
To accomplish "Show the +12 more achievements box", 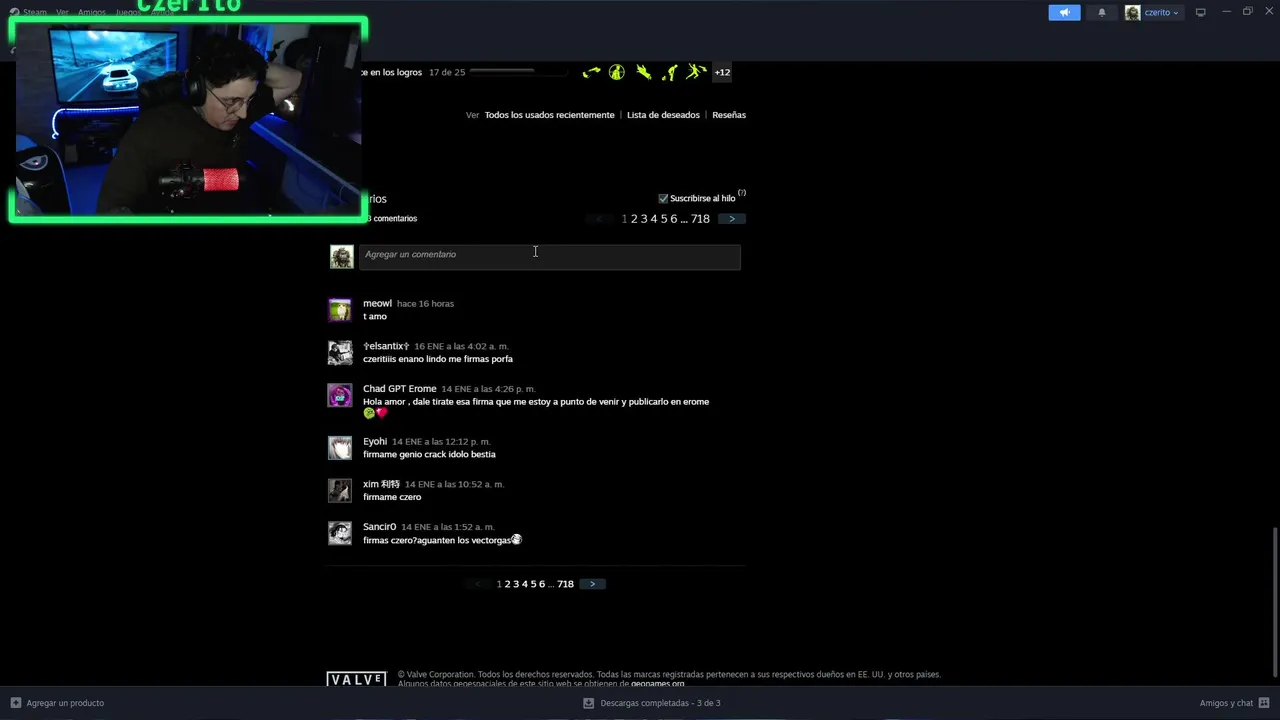I will 722,72.
